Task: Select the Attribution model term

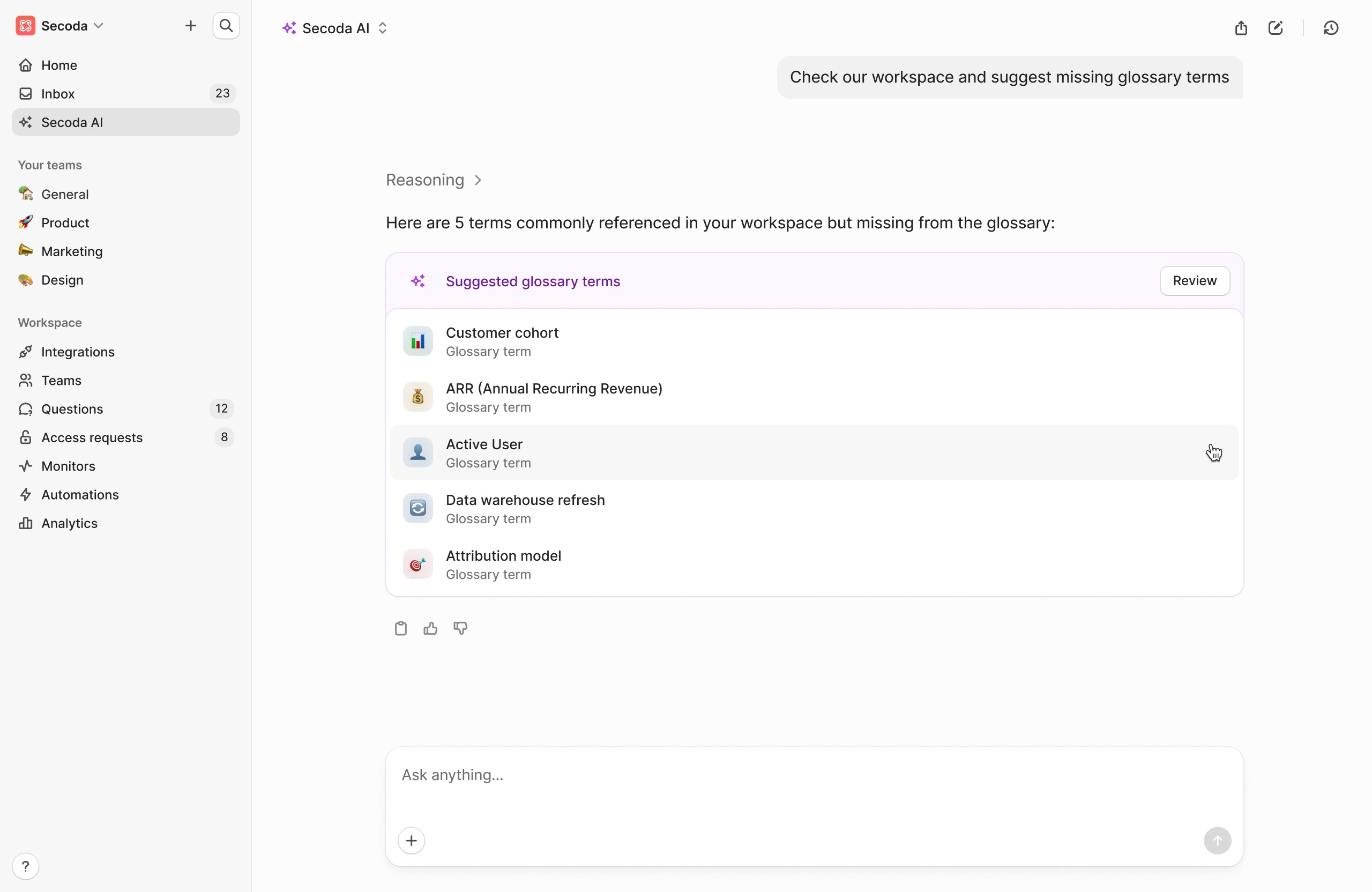Action: pos(814,564)
